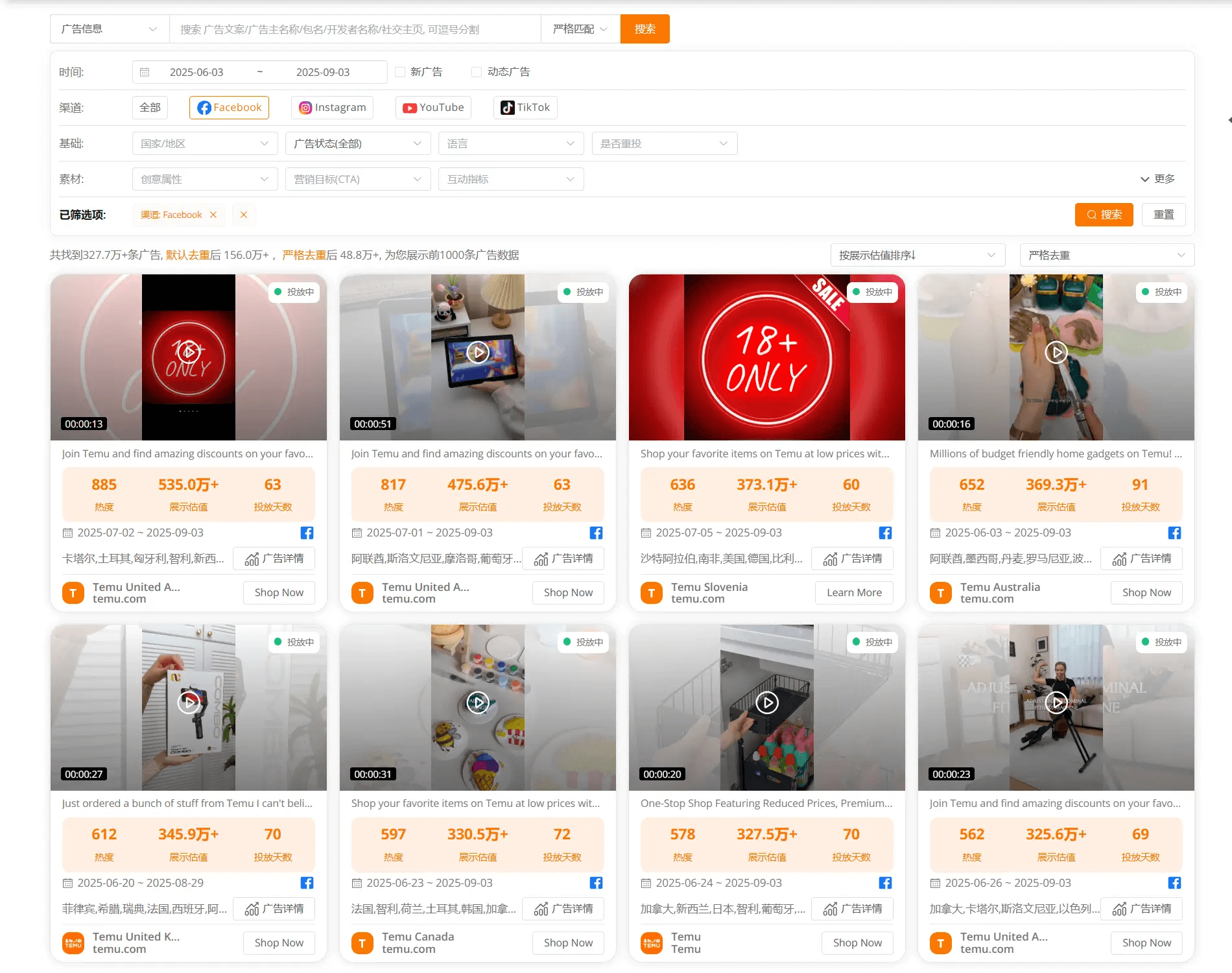Image resolution: width=1232 pixels, height=973 pixels.
Task: Click the 搜索 button with magnifier icon
Action: 1104,215
